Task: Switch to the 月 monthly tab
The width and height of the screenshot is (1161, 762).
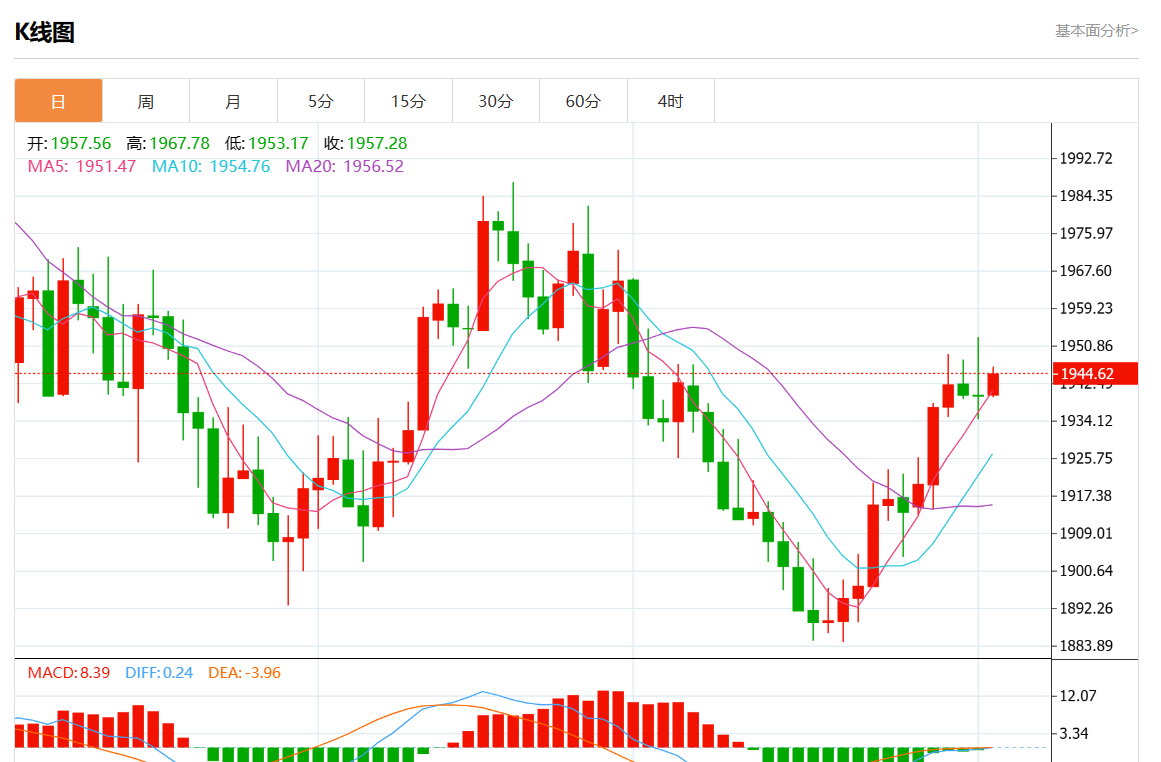Action: tap(233, 101)
